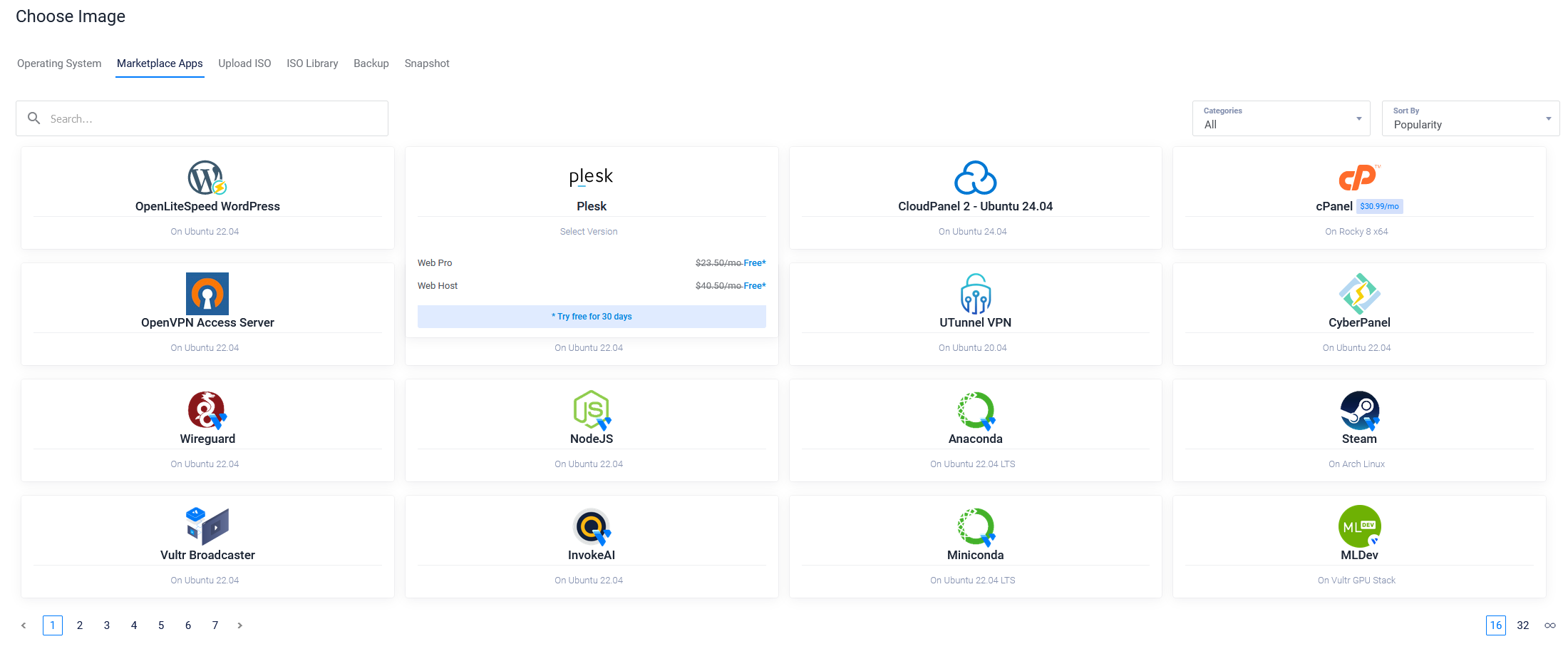This screenshot has width=1568, height=649.
Task: Choose the CyberPanel icon
Action: pyautogui.click(x=1359, y=294)
